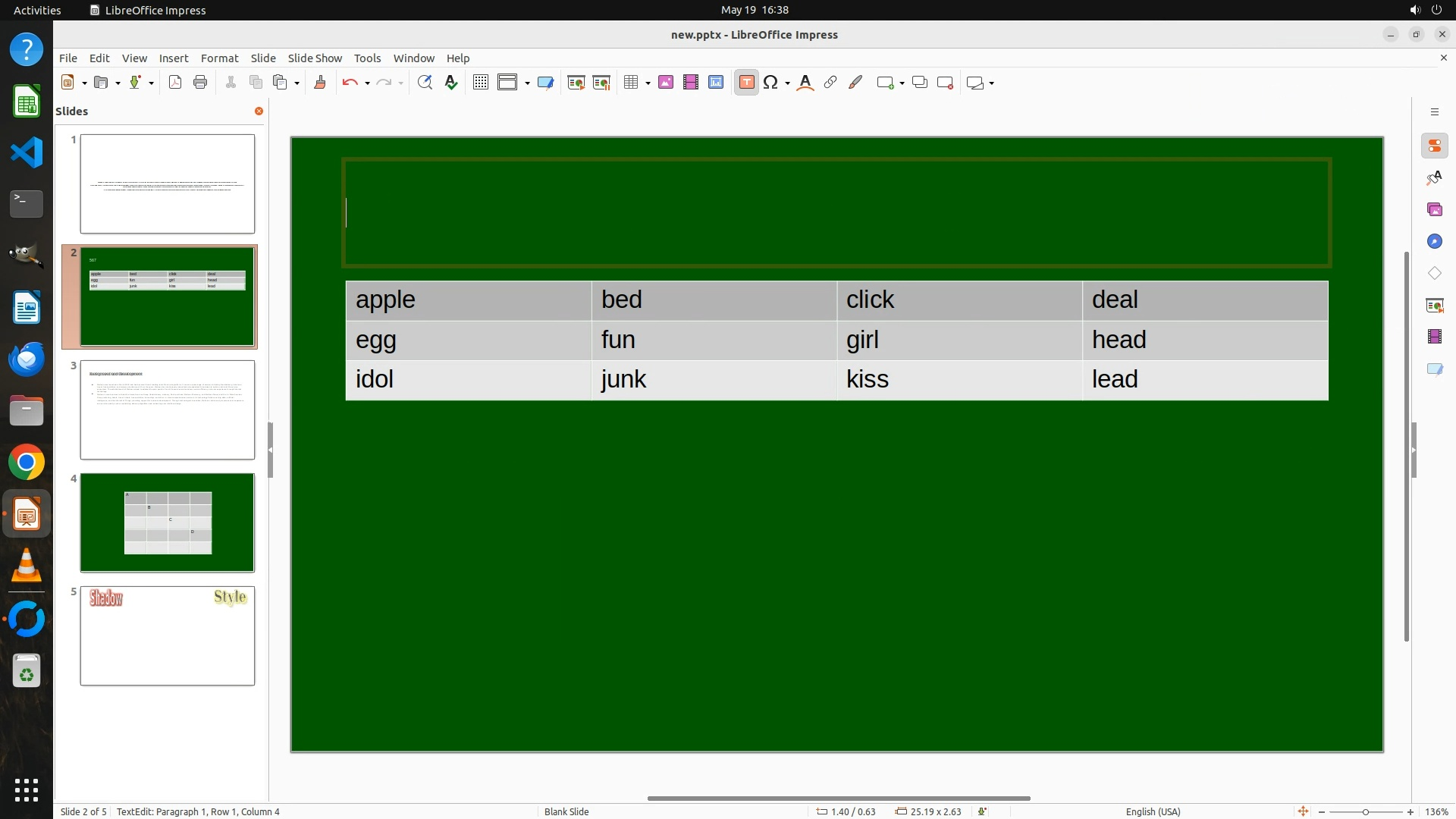This screenshot has width=1456, height=819.
Task: Open sidebar Properties deck
Action: point(1434,146)
